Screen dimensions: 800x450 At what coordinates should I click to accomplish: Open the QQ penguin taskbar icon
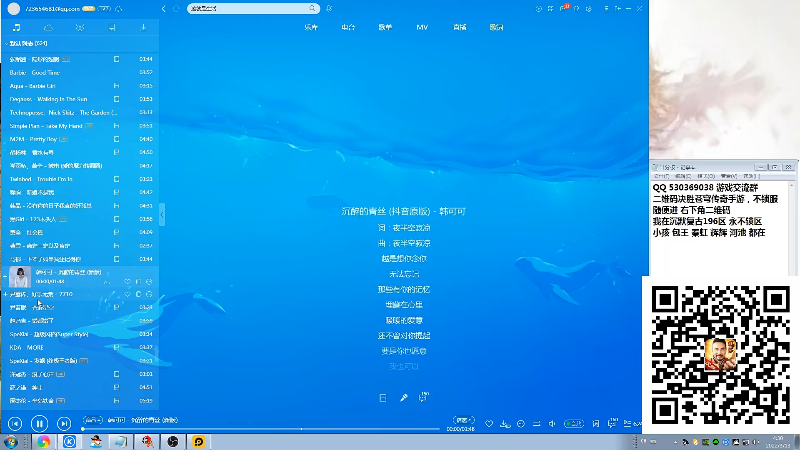[95, 442]
